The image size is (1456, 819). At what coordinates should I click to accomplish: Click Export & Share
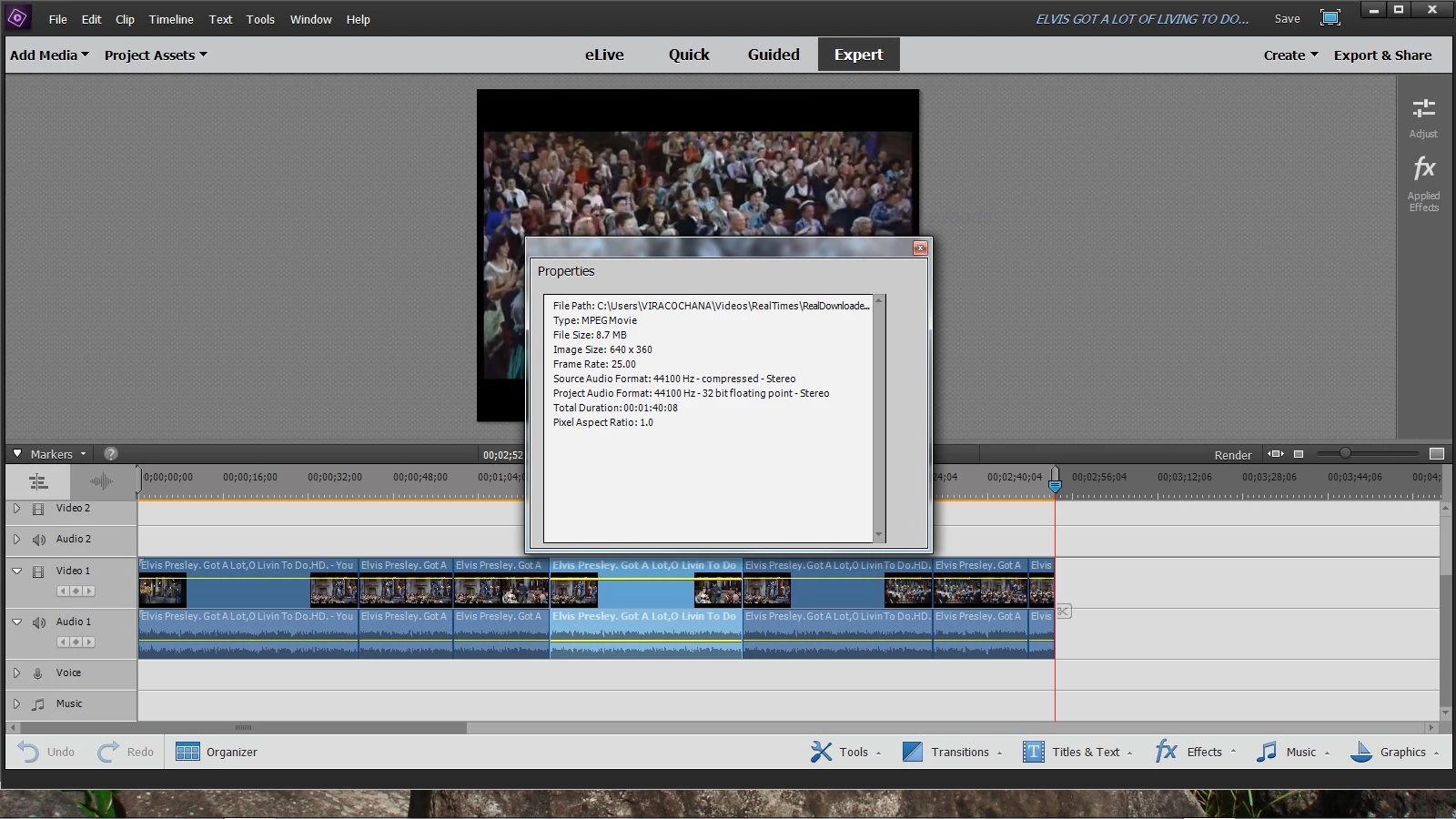click(x=1382, y=55)
